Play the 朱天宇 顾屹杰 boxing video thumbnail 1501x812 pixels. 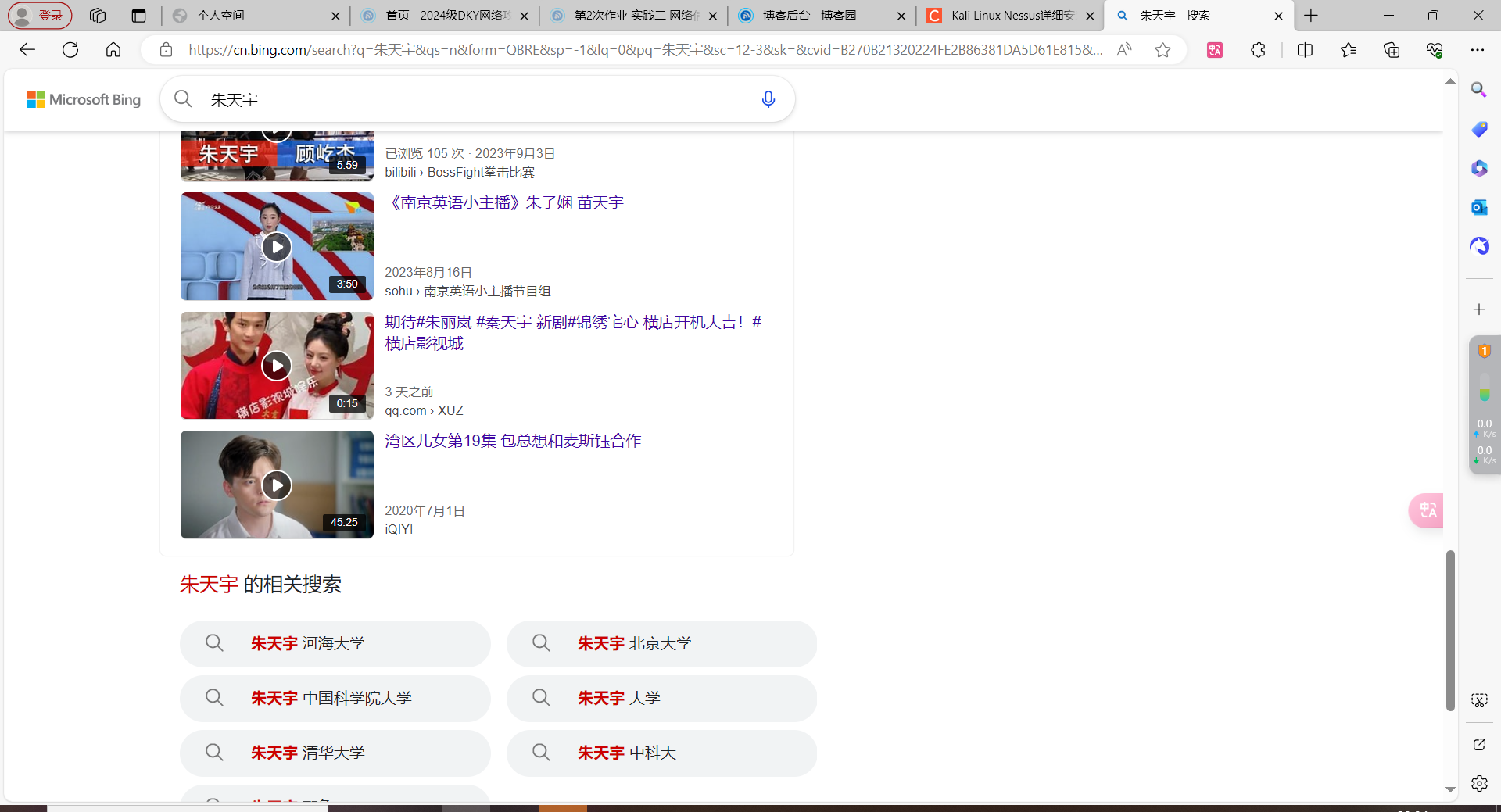(x=277, y=156)
